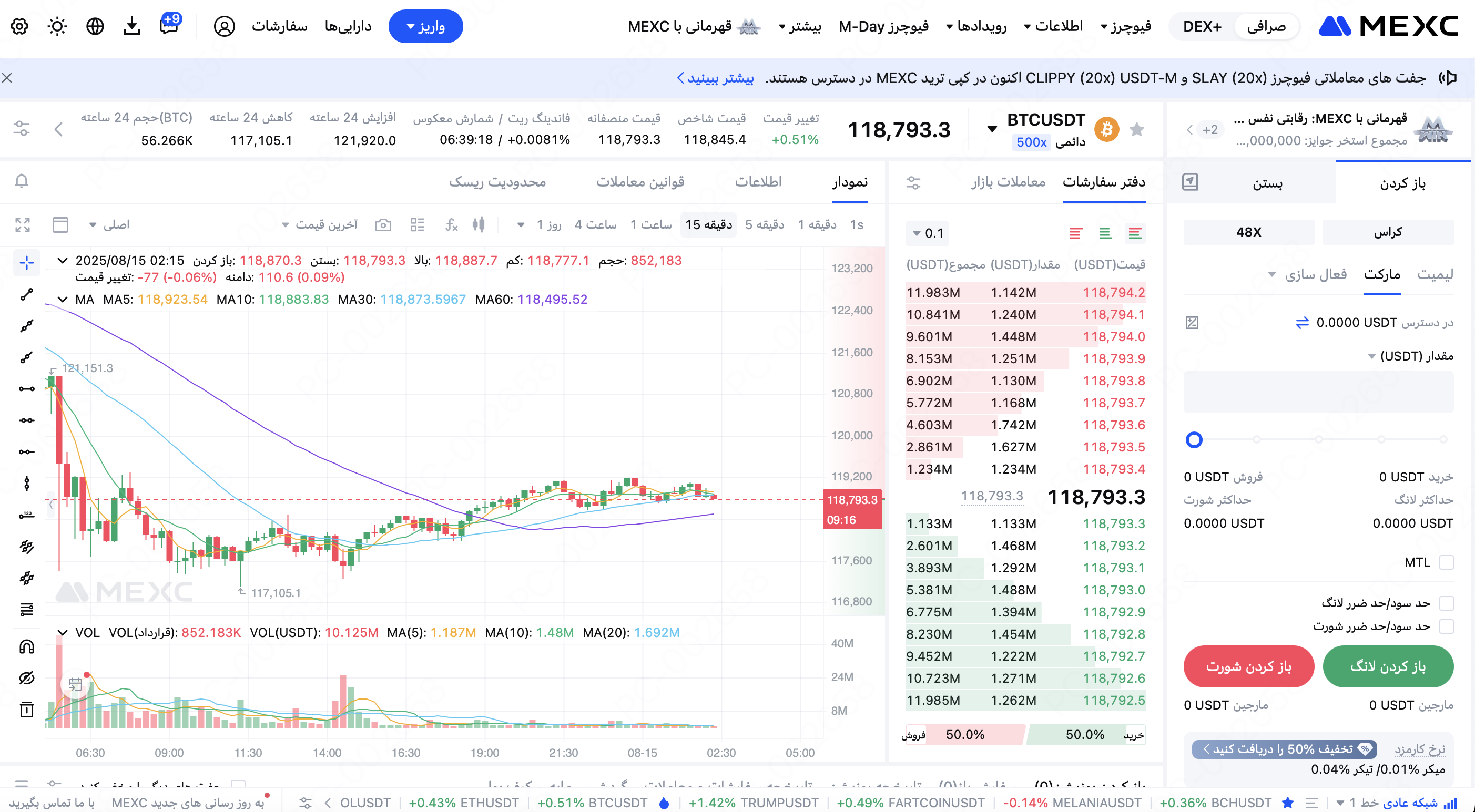Click the chart screenshot camera icon

383,225
